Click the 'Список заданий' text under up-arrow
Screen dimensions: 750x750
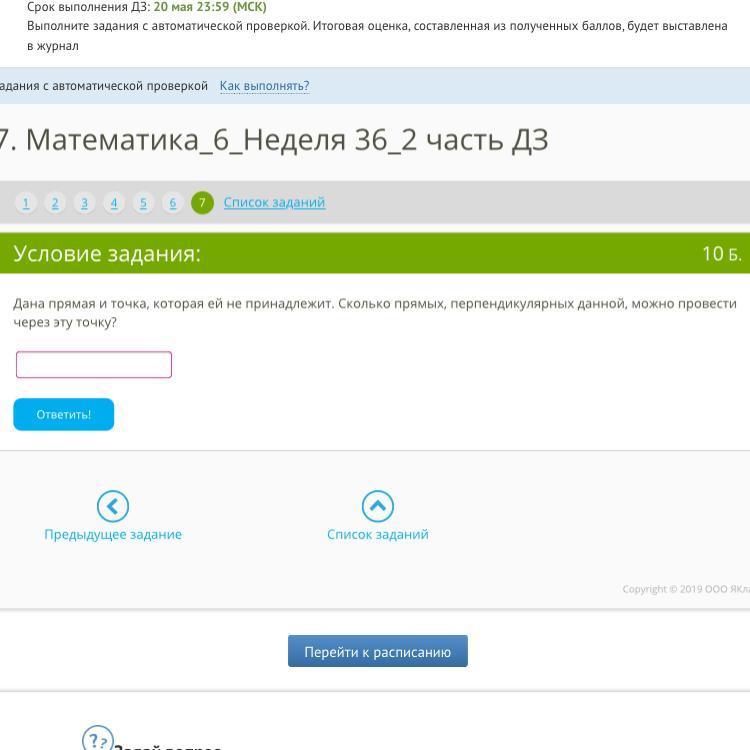[x=377, y=535]
